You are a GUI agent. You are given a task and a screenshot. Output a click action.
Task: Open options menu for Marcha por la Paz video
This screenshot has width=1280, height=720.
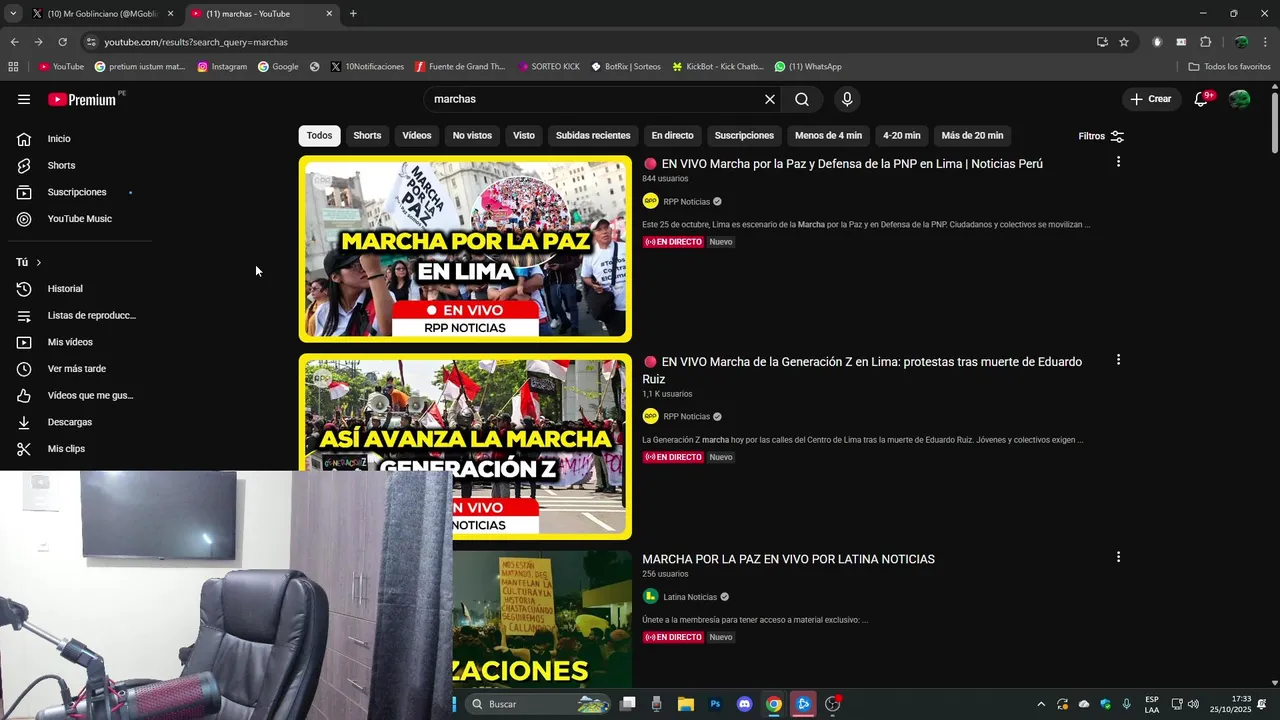(x=1118, y=162)
